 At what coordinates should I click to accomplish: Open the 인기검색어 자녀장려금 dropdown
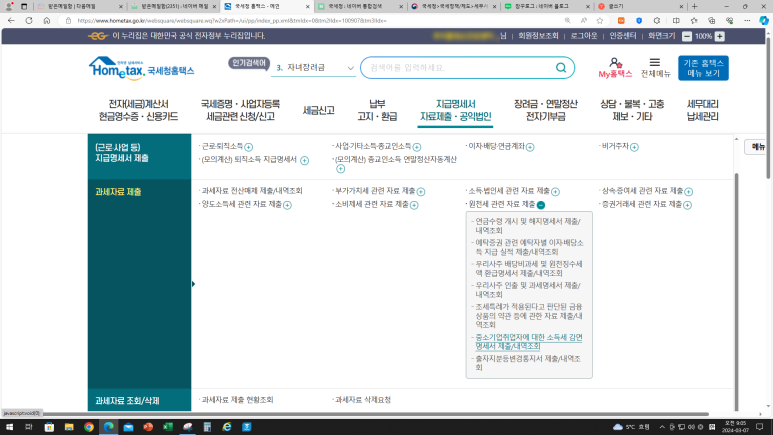(x=314, y=68)
